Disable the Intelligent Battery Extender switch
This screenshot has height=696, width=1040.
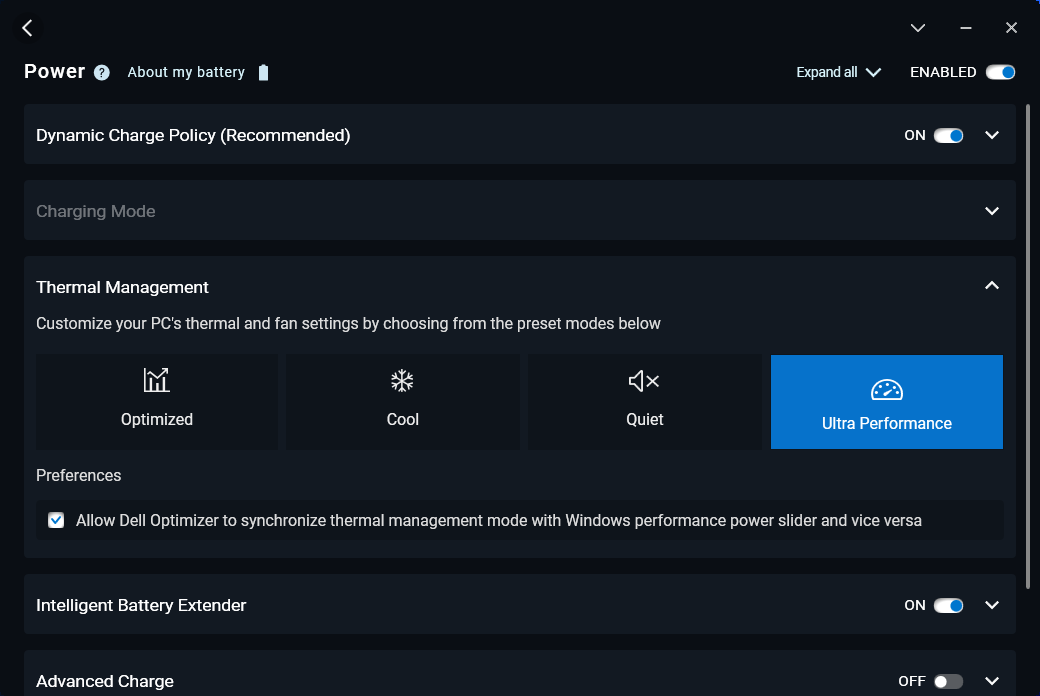(x=948, y=605)
